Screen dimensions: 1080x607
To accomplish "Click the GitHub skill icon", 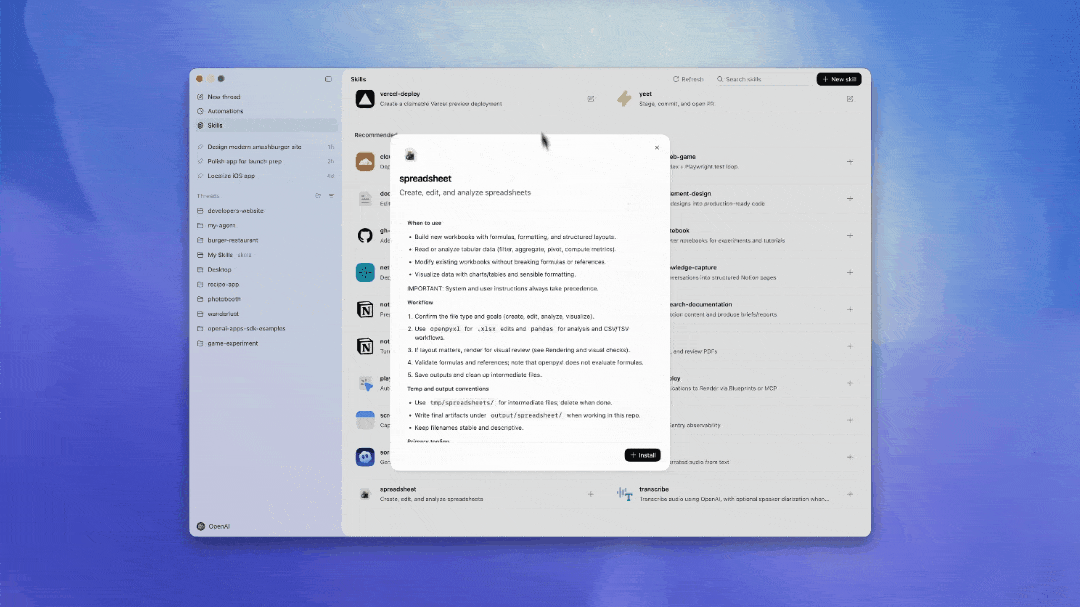I will pyautogui.click(x=365, y=236).
